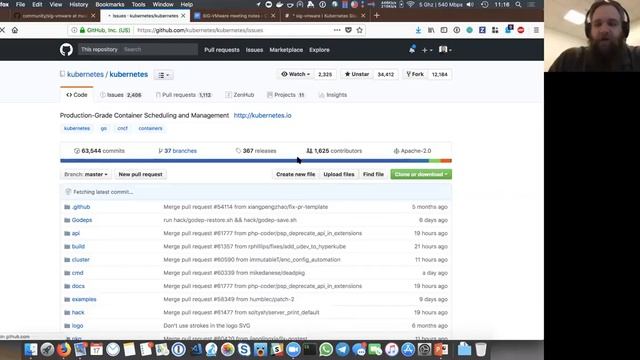This screenshot has width=640, height=360.
Task: Click the Spotlight search icon in menu bar
Action: click(518, 4)
